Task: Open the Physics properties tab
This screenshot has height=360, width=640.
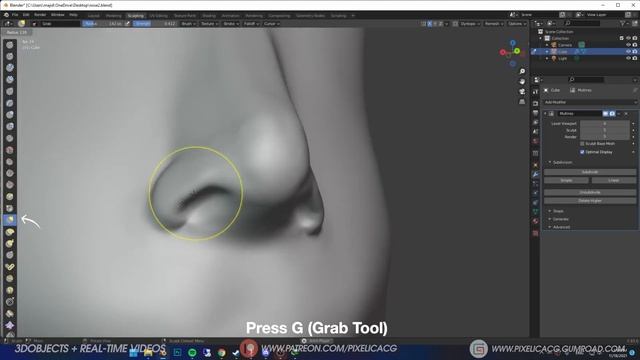Action: click(x=536, y=193)
